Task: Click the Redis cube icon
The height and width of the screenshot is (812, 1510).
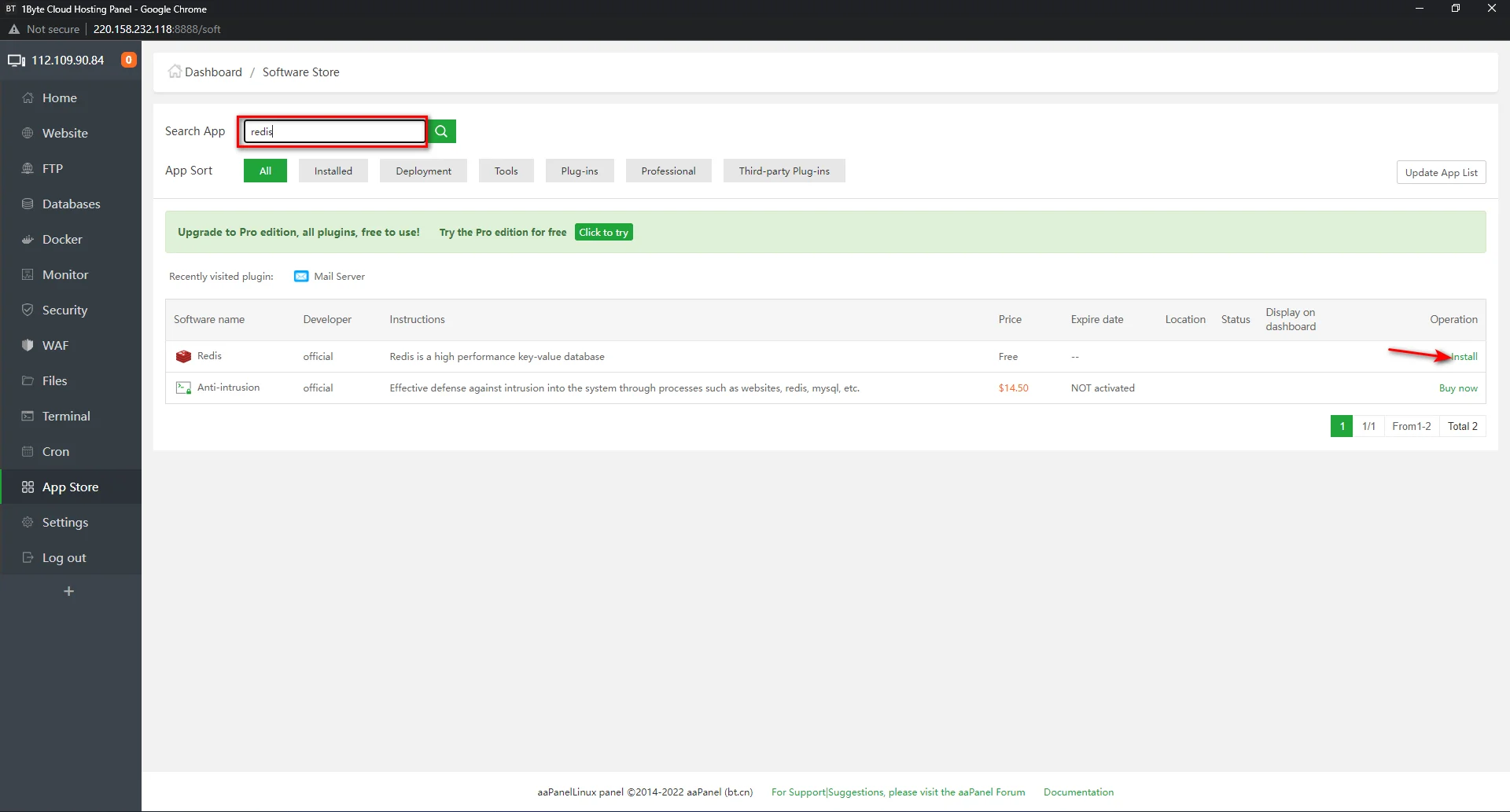Action: tap(183, 357)
